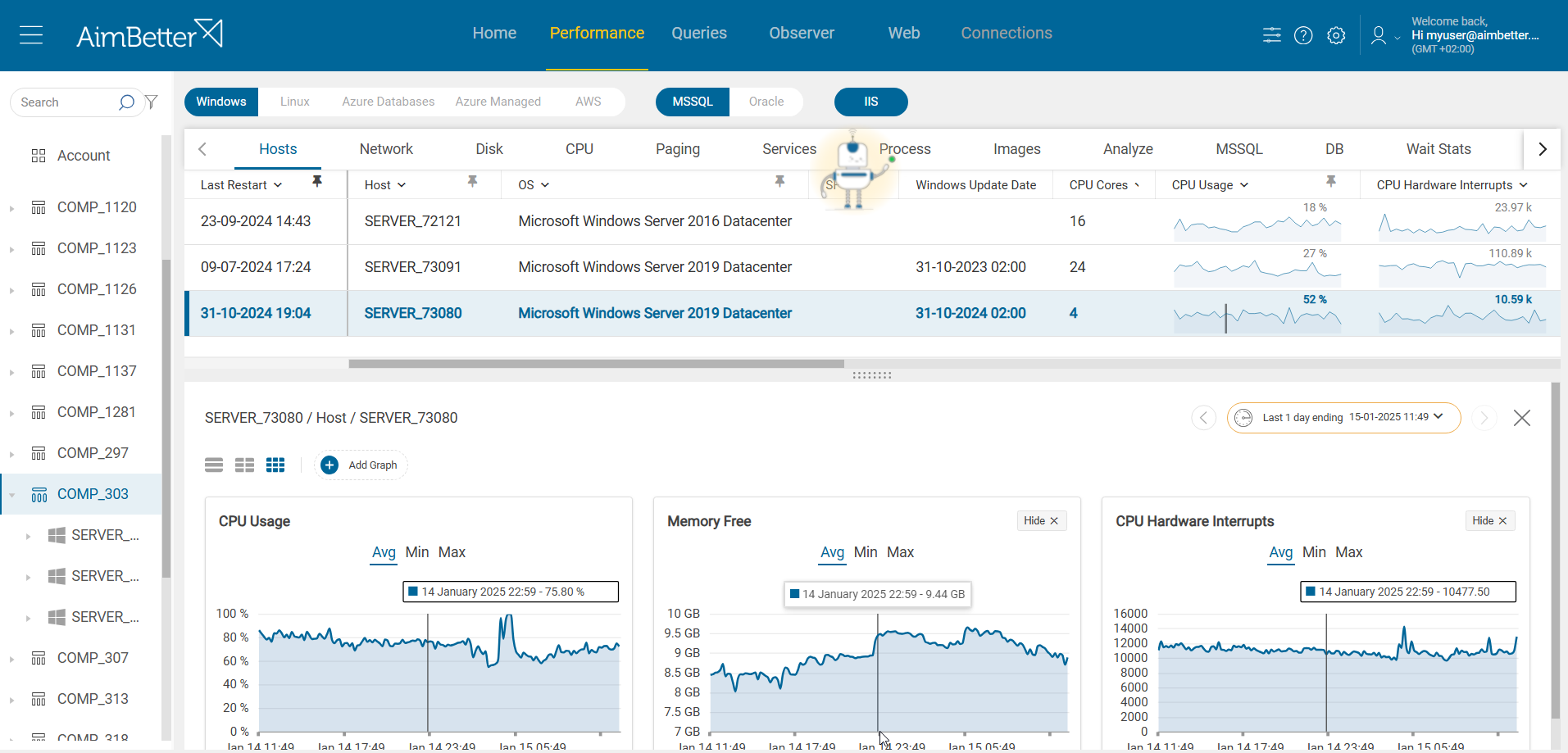This screenshot has height=753, width=1568.
Task: Select Windows platform toggle
Action: pos(221,102)
